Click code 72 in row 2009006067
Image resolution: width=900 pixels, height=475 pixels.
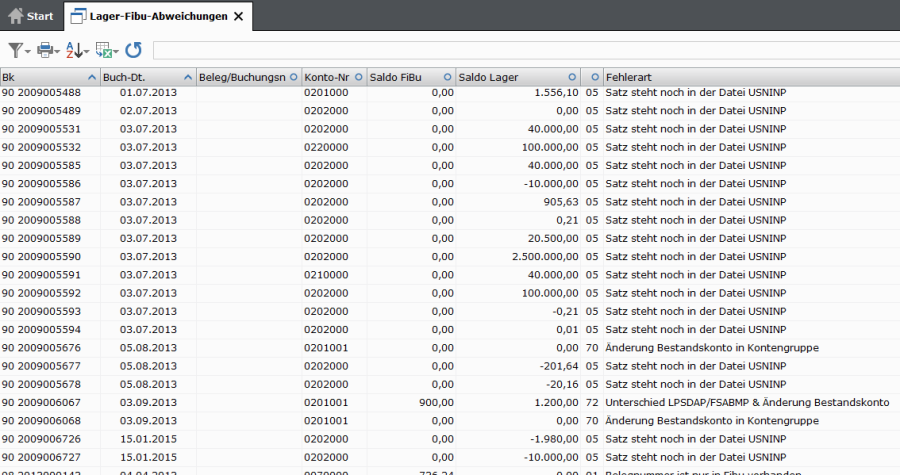point(592,403)
